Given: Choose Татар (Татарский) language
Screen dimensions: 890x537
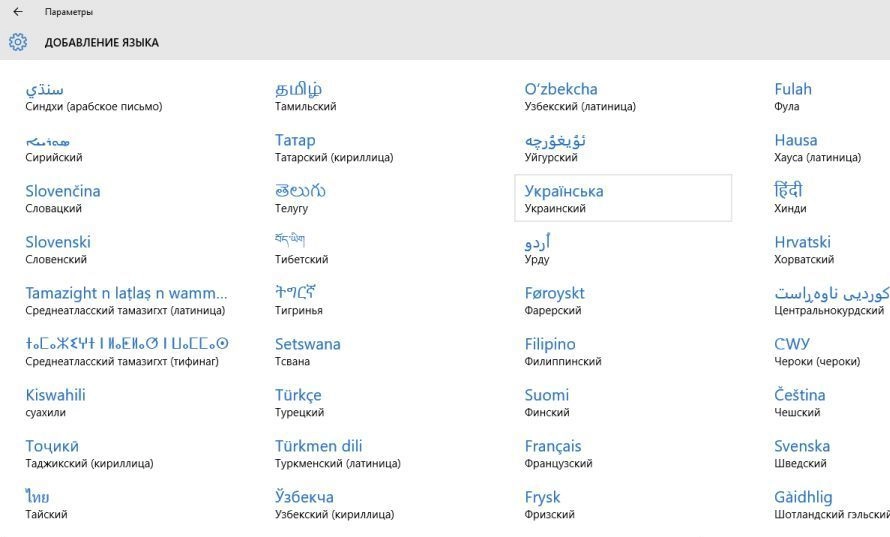Looking at the screenshot, I should click(334, 147).
